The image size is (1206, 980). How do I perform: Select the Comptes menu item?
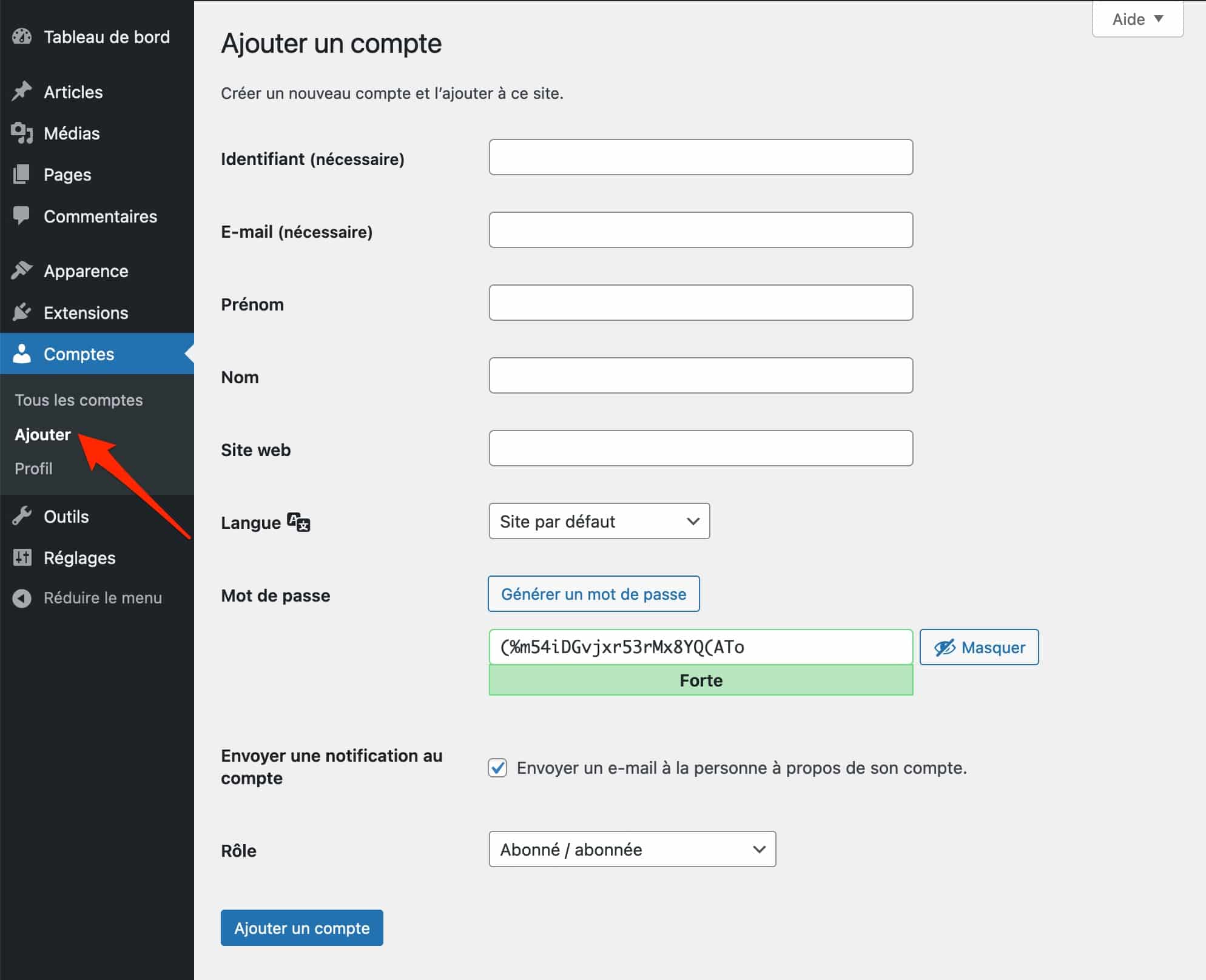tap(97, 354)
